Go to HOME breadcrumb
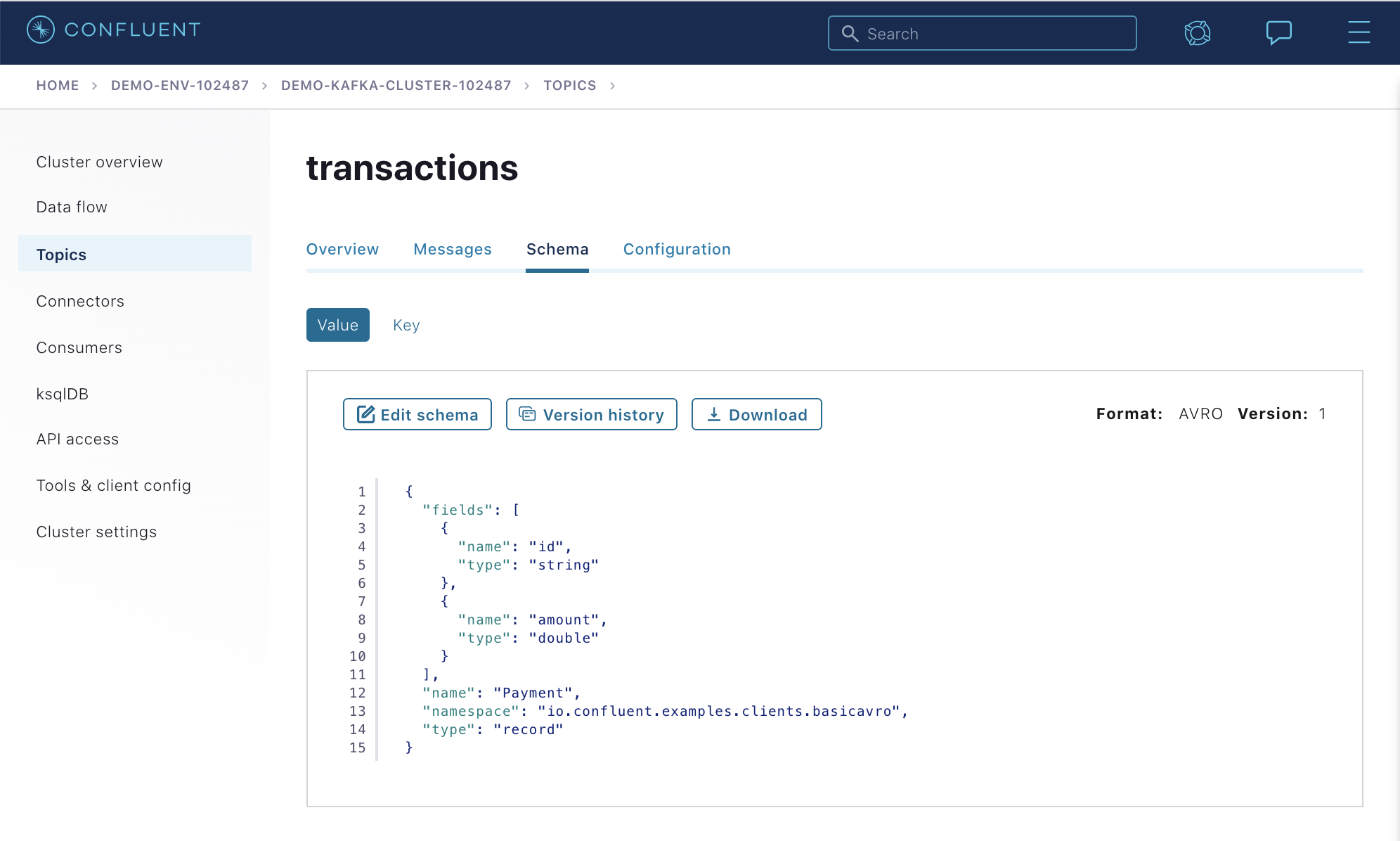The image size is (1400, 841). (x=58, y=86)
